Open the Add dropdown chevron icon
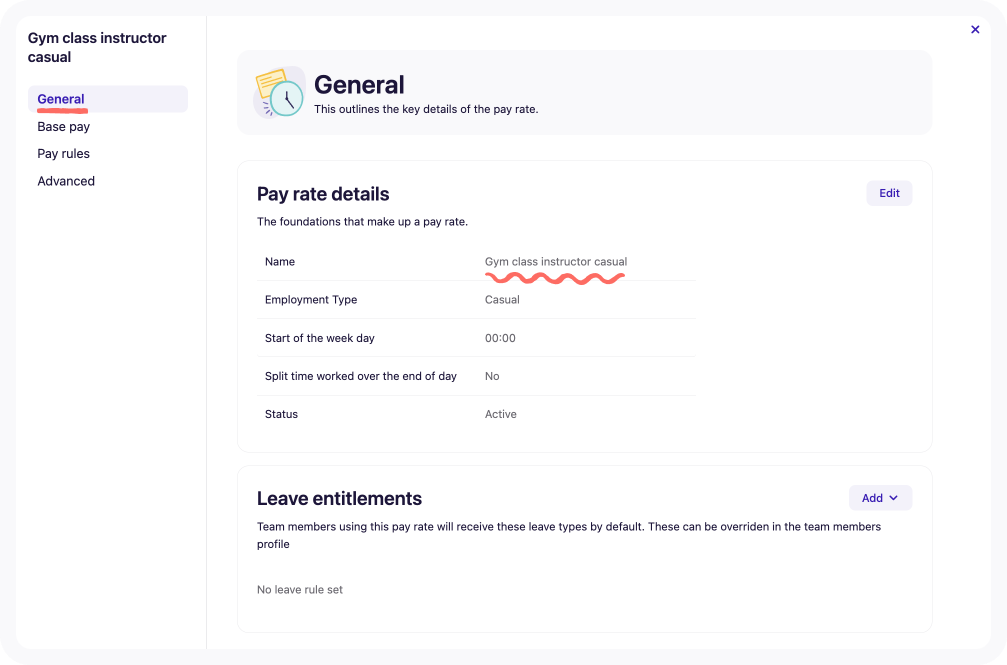This screenshot has width=1007, height=665. [895, 498]
